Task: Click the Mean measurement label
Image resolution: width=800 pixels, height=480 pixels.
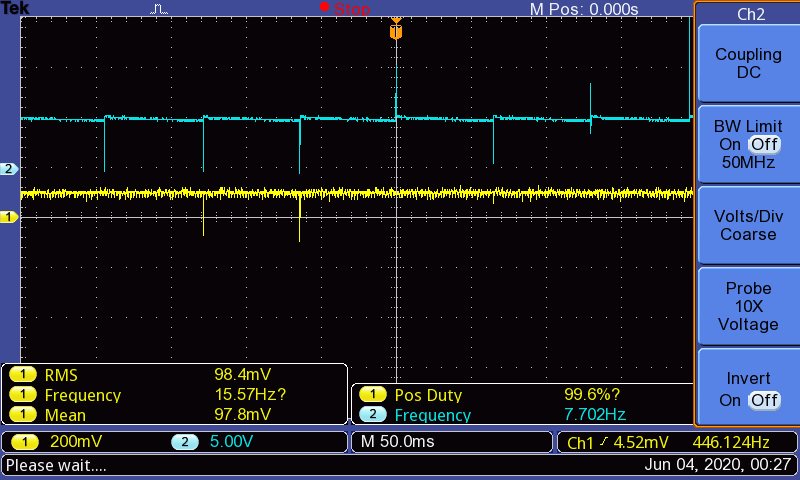Action: (65, 415)
